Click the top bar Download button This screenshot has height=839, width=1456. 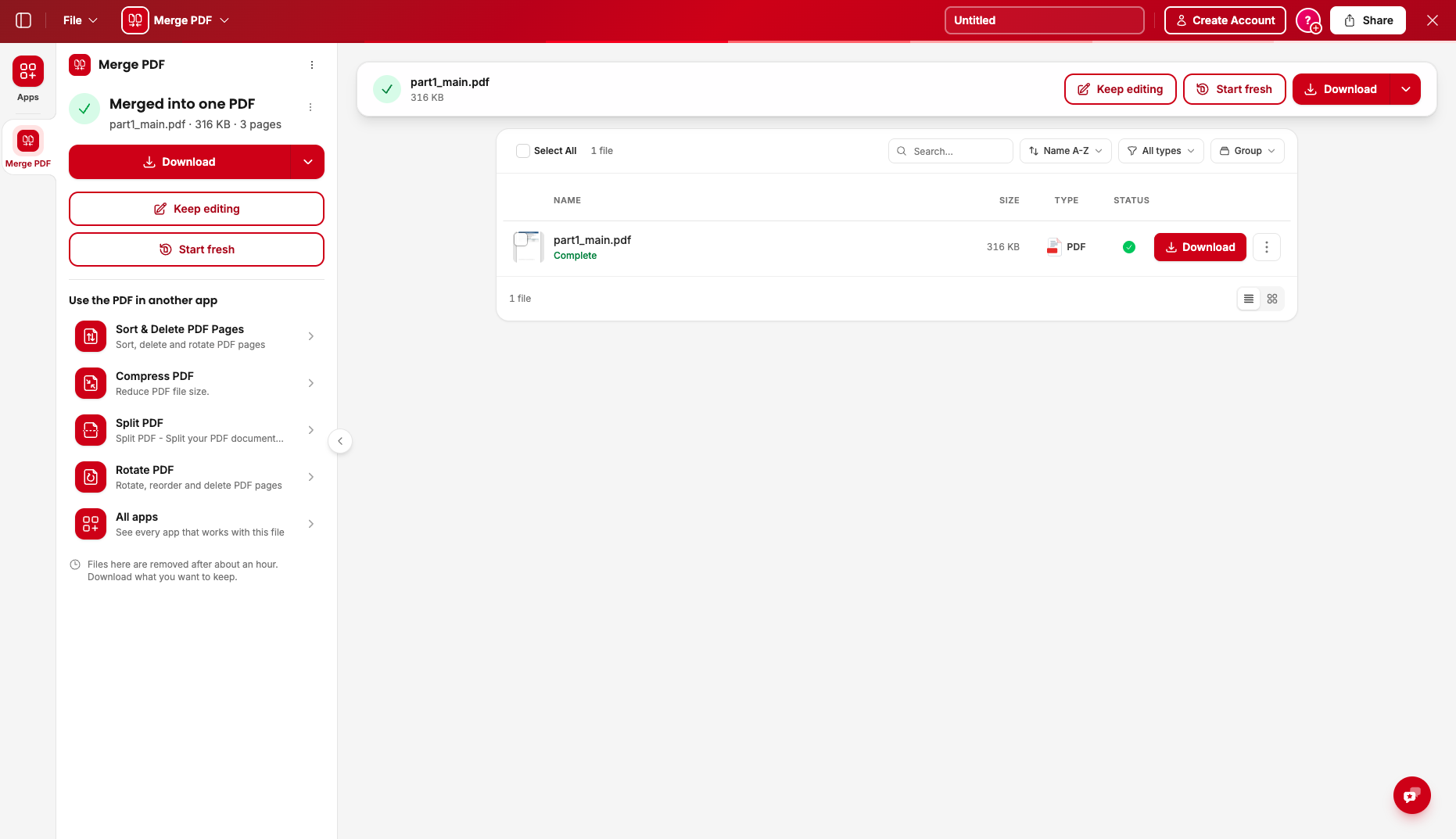(1342, 89)
